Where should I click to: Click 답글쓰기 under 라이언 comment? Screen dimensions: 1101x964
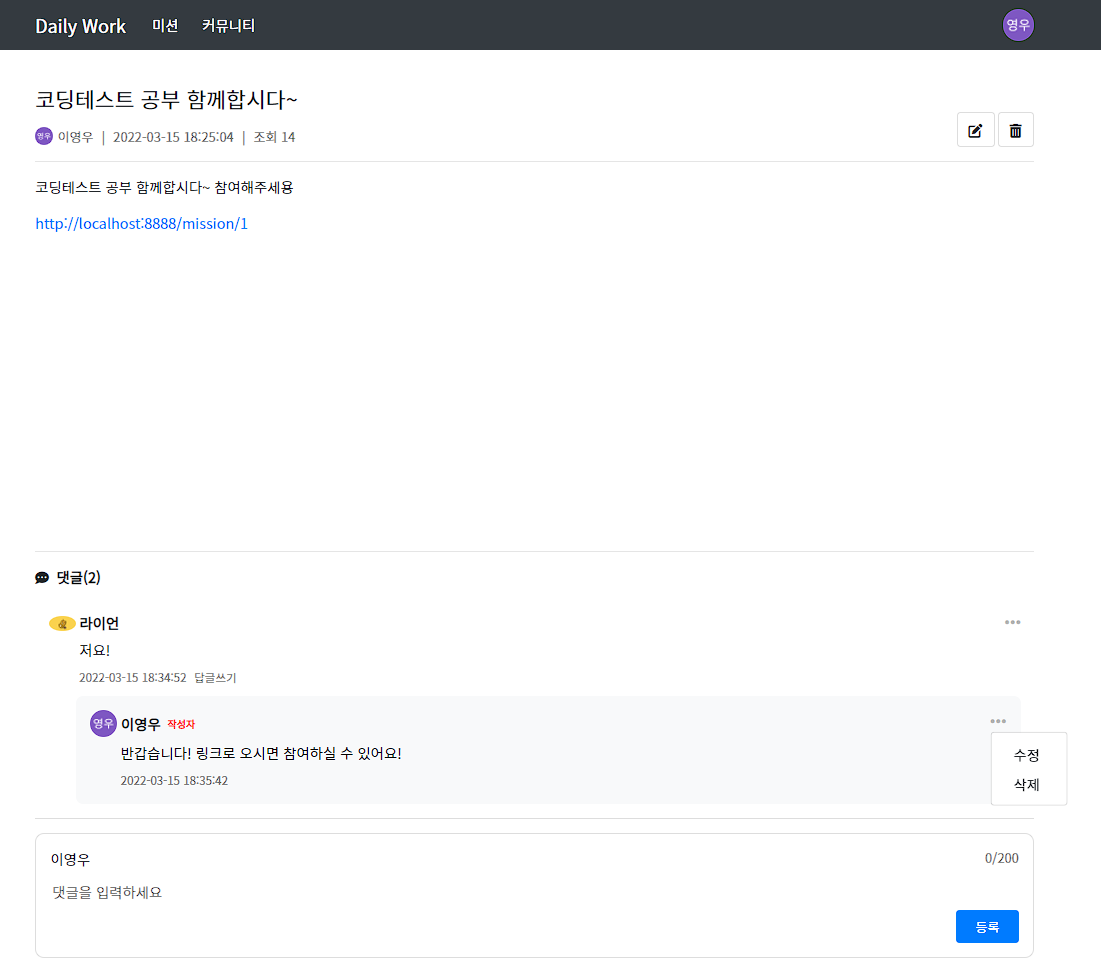tap(216, 678)
